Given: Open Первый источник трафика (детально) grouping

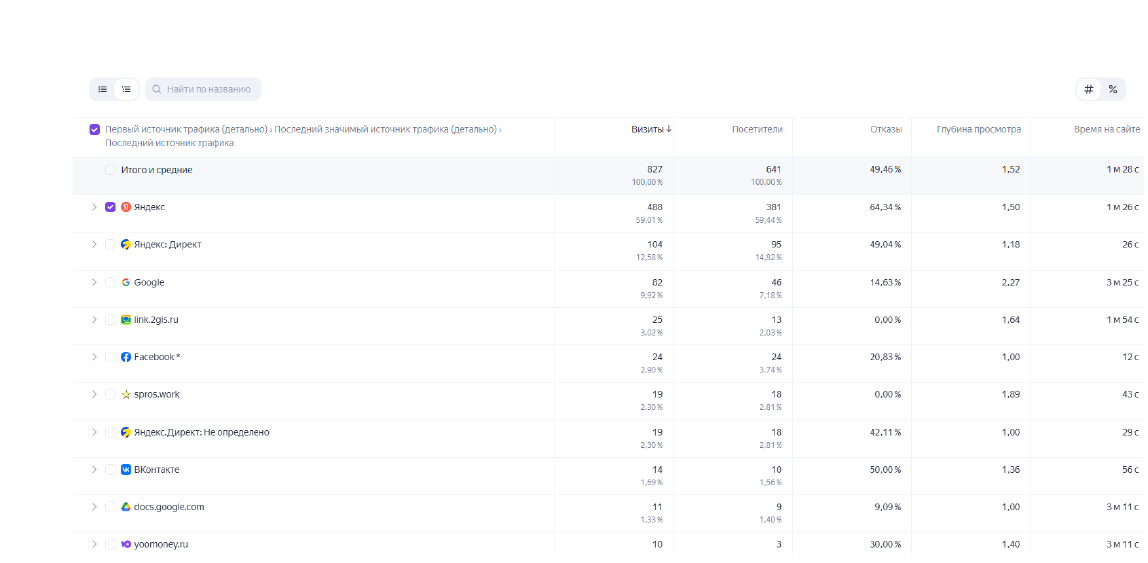Looking at the screenshot, I should click(x=187, y=130).
